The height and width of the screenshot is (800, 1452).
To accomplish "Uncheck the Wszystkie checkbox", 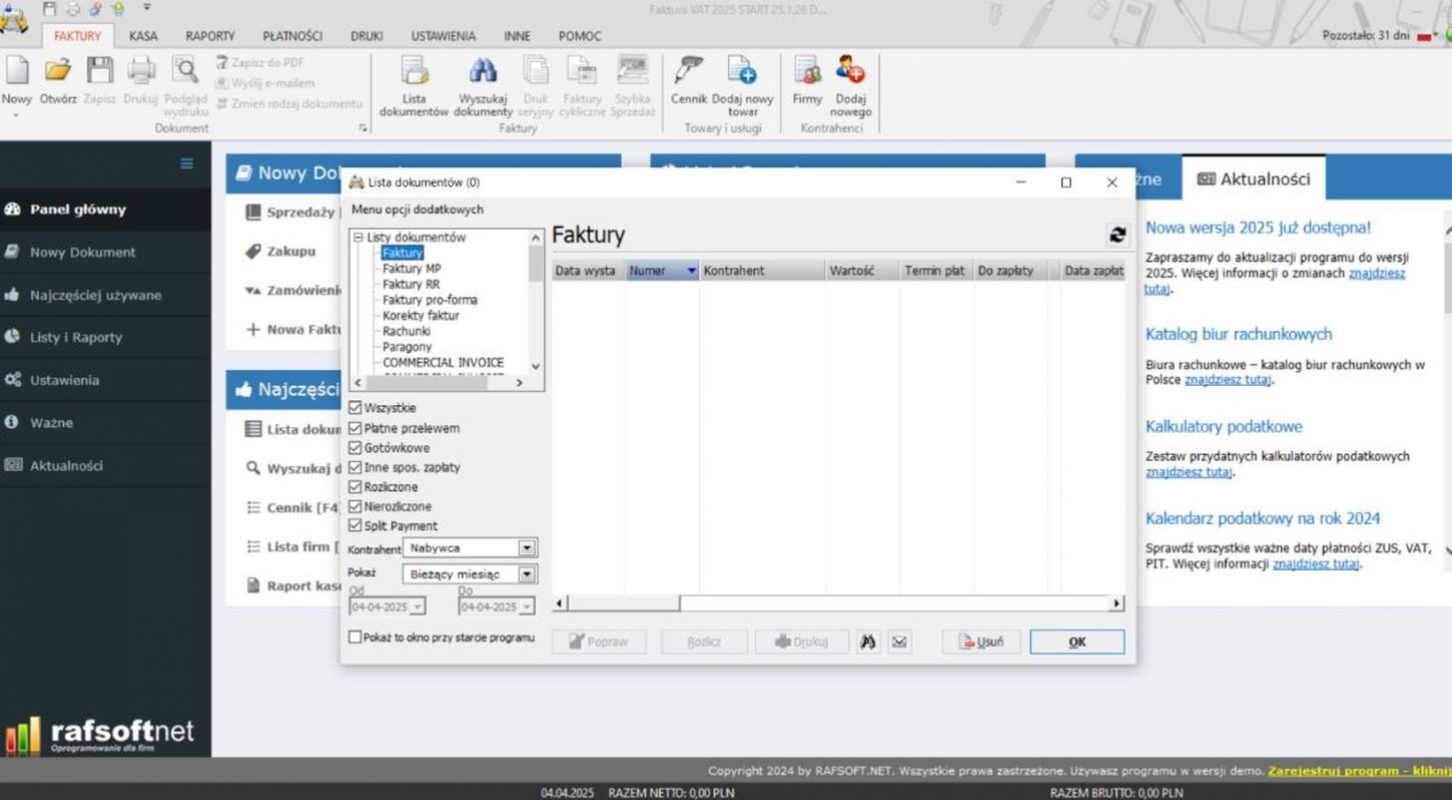I will (355, 408).
